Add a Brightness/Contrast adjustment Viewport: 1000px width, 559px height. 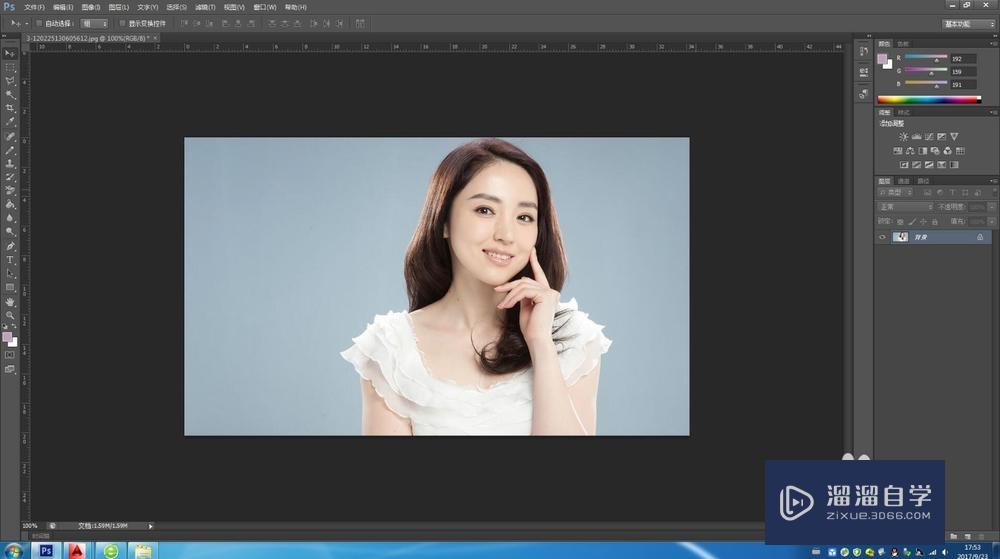[904, 136]
